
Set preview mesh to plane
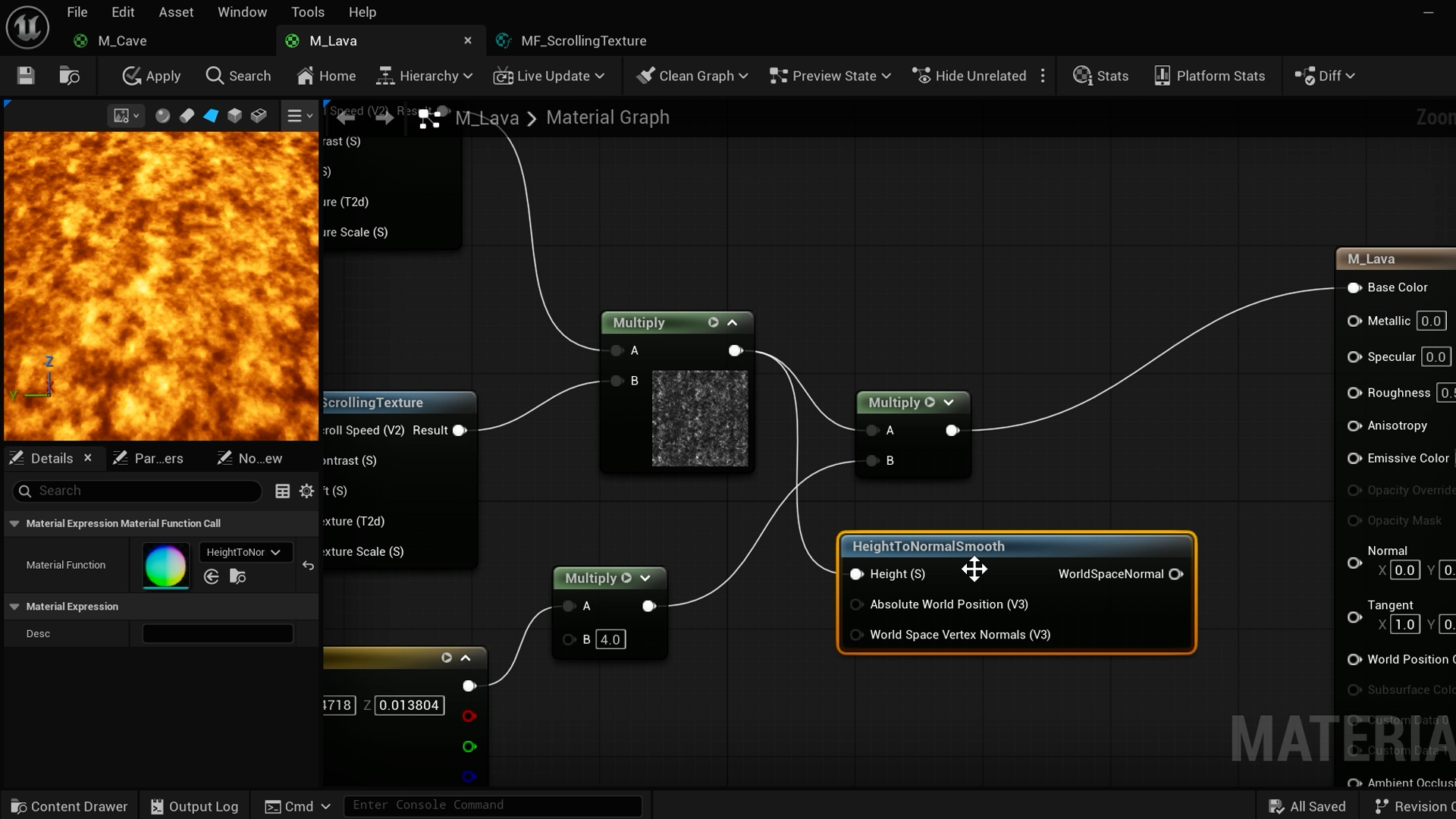tap(211, 116)
